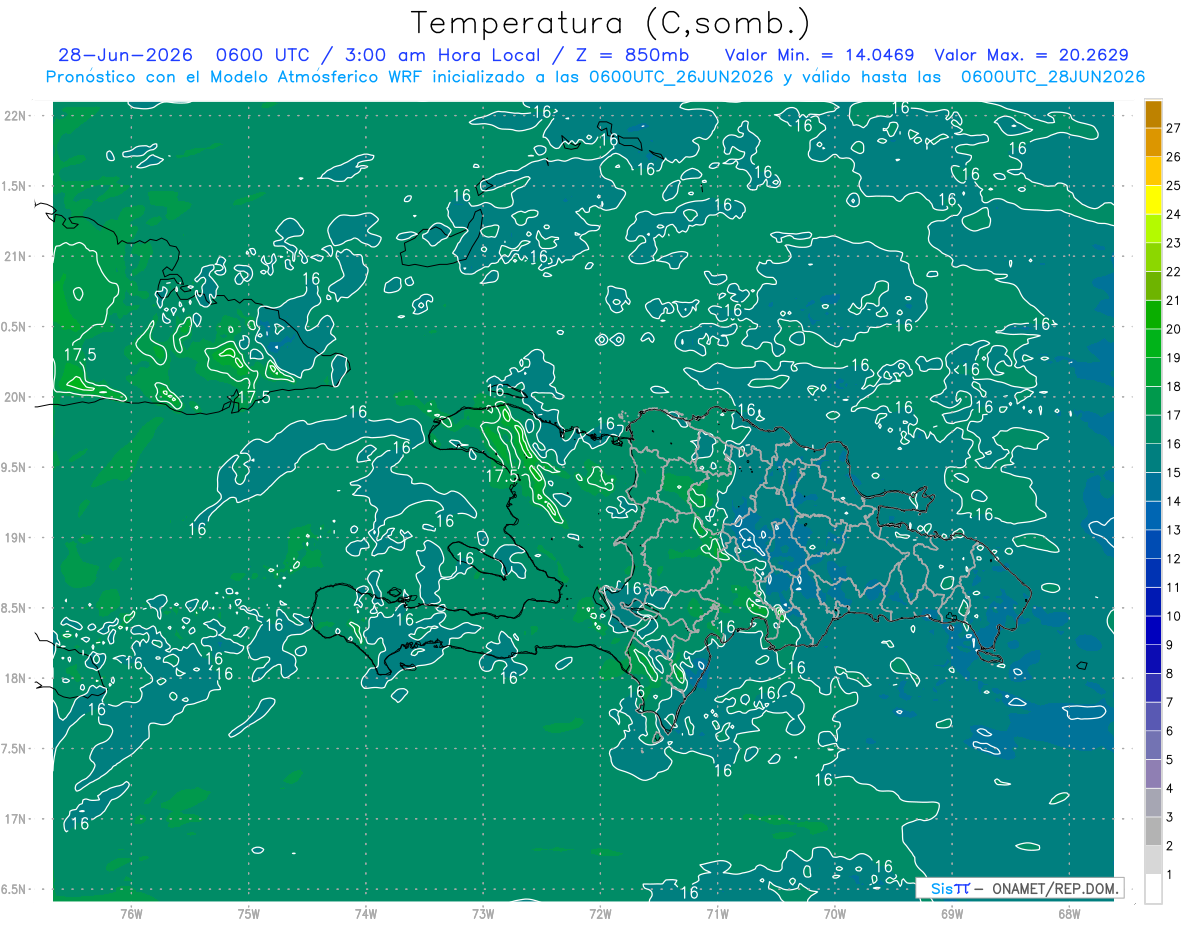This screenshot has height=927, width=1200.
Task: Click the '74W' longitude axis label
Action: (x=366, y=913)
